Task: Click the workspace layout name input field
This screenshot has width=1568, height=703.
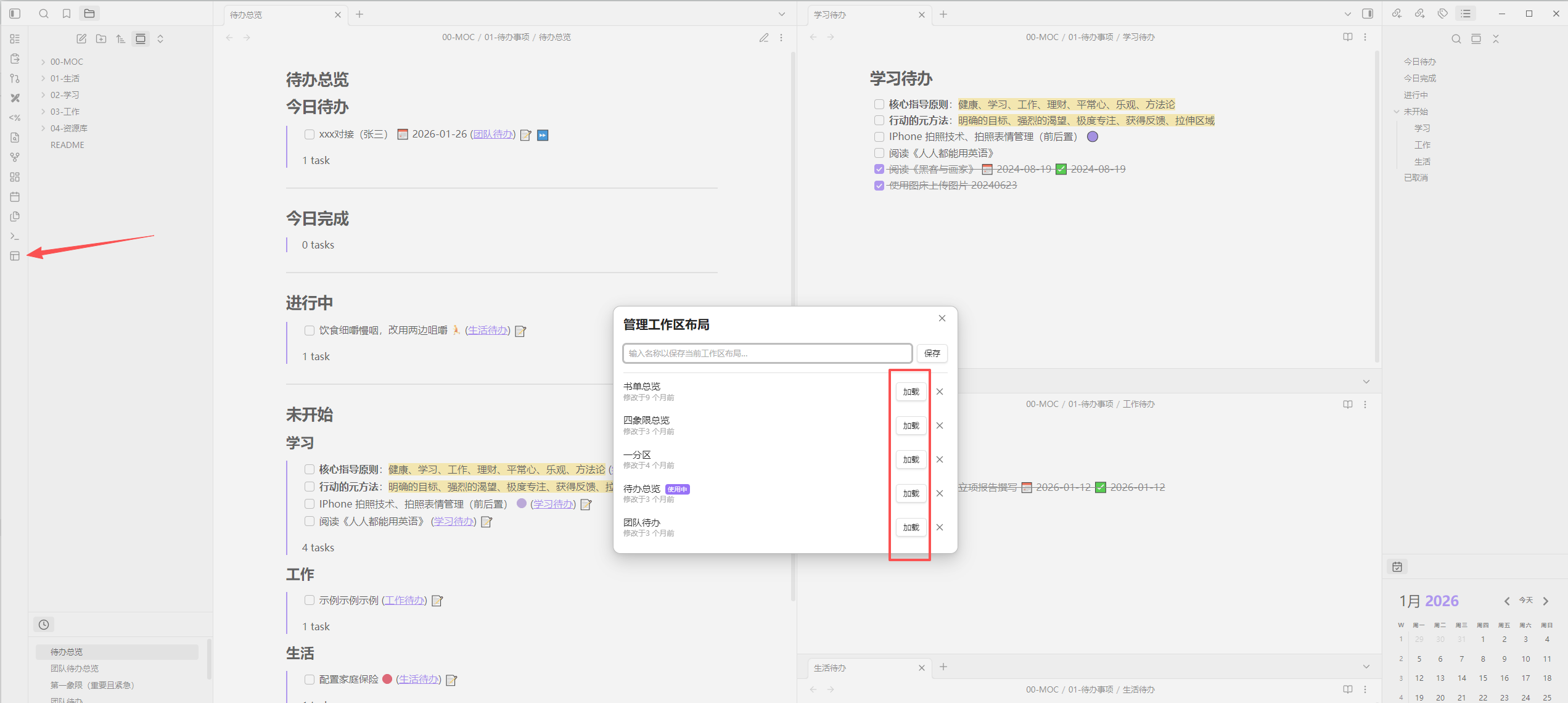Action: (x=767, y=353)
